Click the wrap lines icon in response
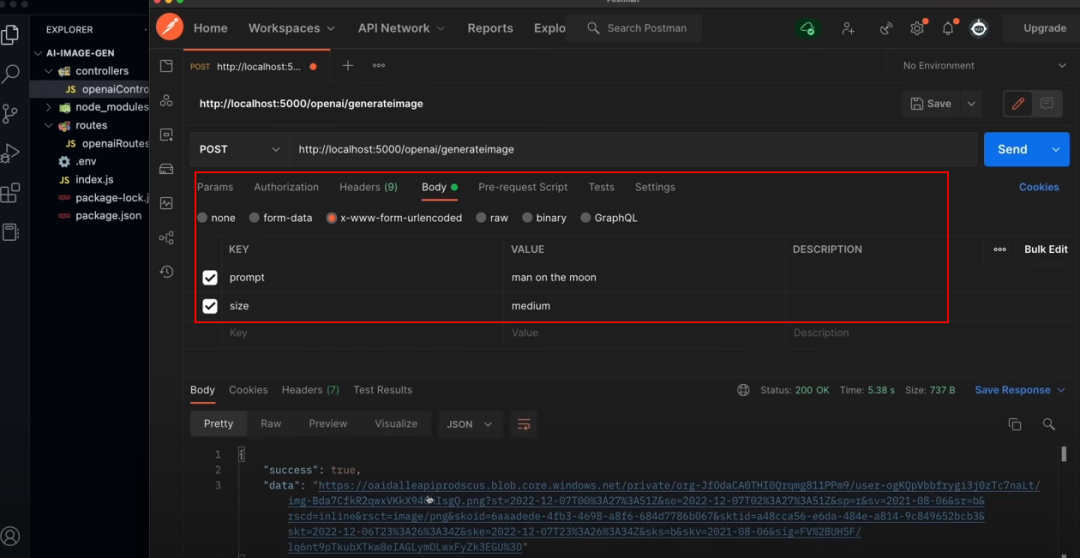This screenshot has height=558, width=1080. pos(523,424)
